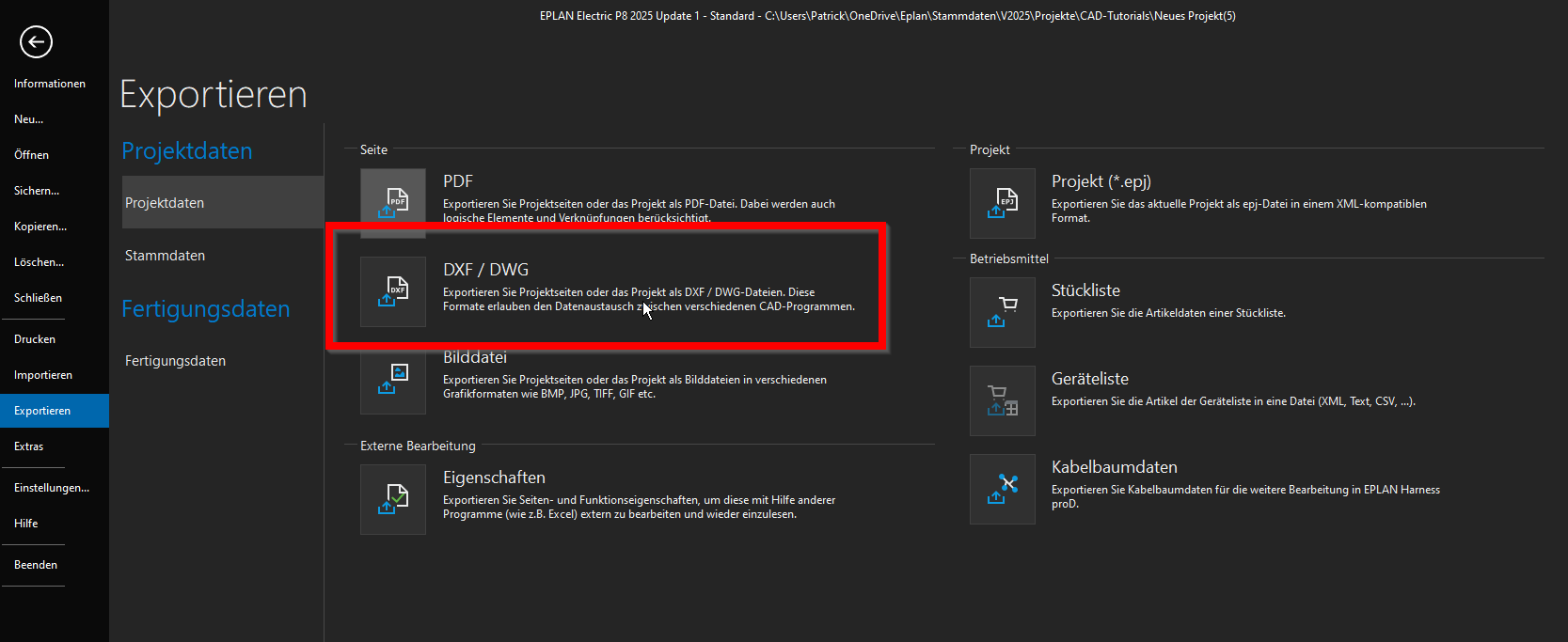Click the Kabelbaumdaten description text
The width and height of the screenshot is (1568, 642).
pyautogui.click(x=1245, y=496)
